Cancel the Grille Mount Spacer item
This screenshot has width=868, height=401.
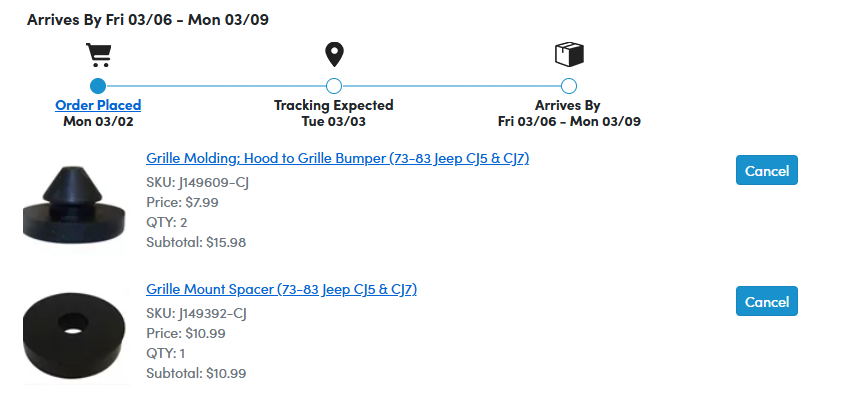pyautogui.click(x=767, y=301)
